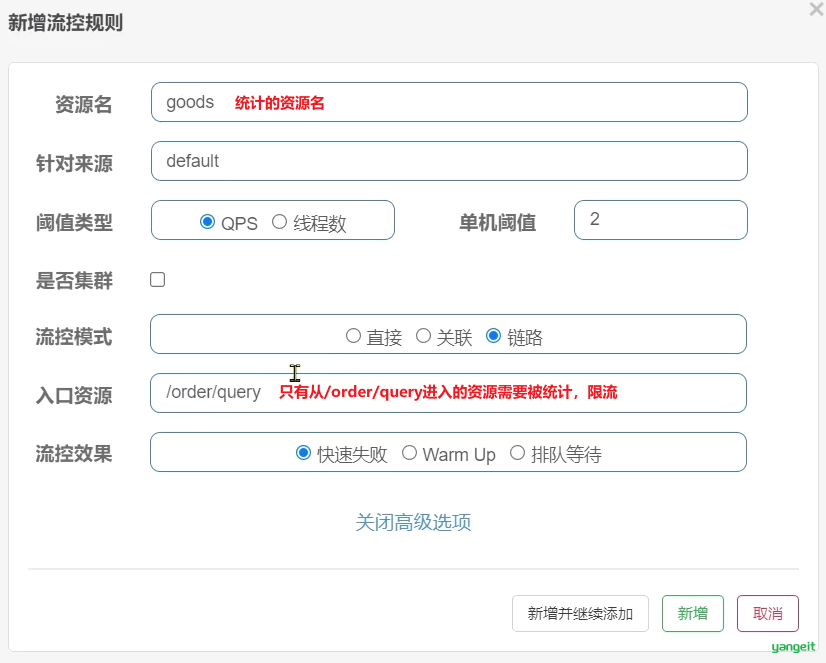Click the 流控模式 label

pos(74,337)
